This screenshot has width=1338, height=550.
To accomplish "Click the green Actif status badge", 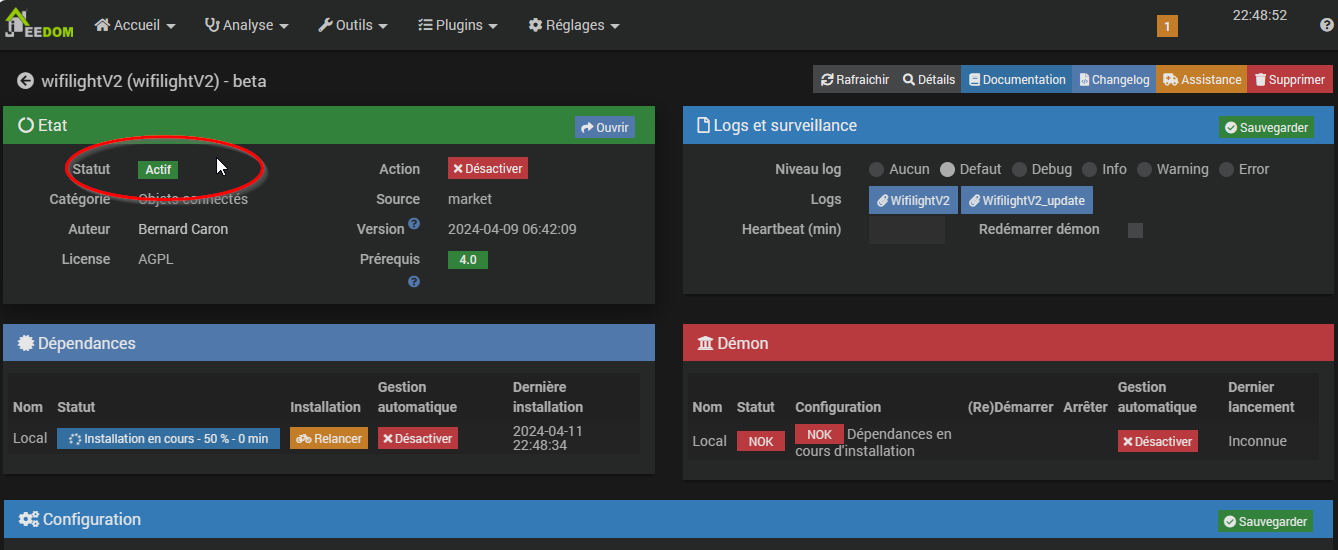I will [x=158, y=170].
